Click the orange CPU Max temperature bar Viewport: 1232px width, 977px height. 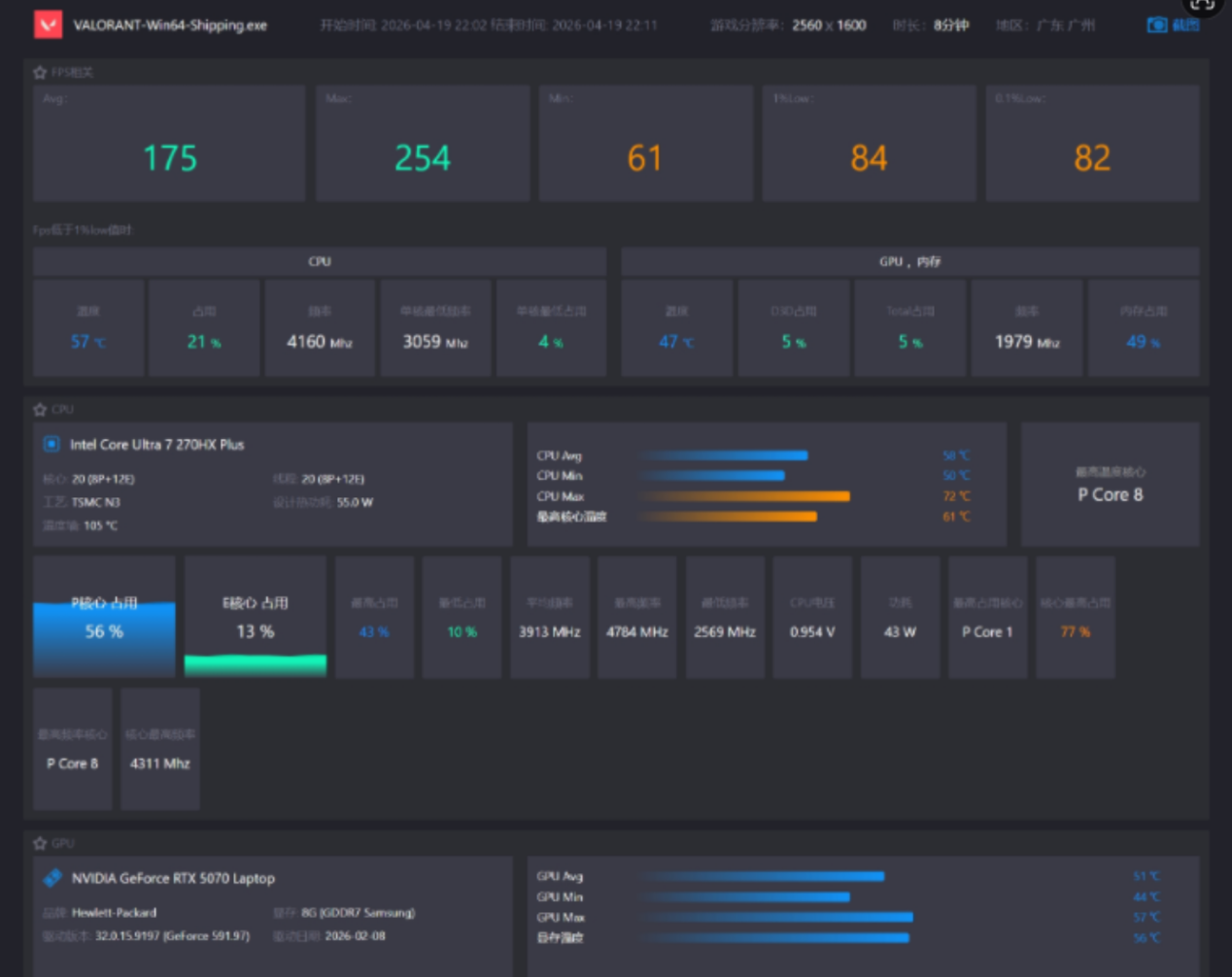click(x=744, y=496)
